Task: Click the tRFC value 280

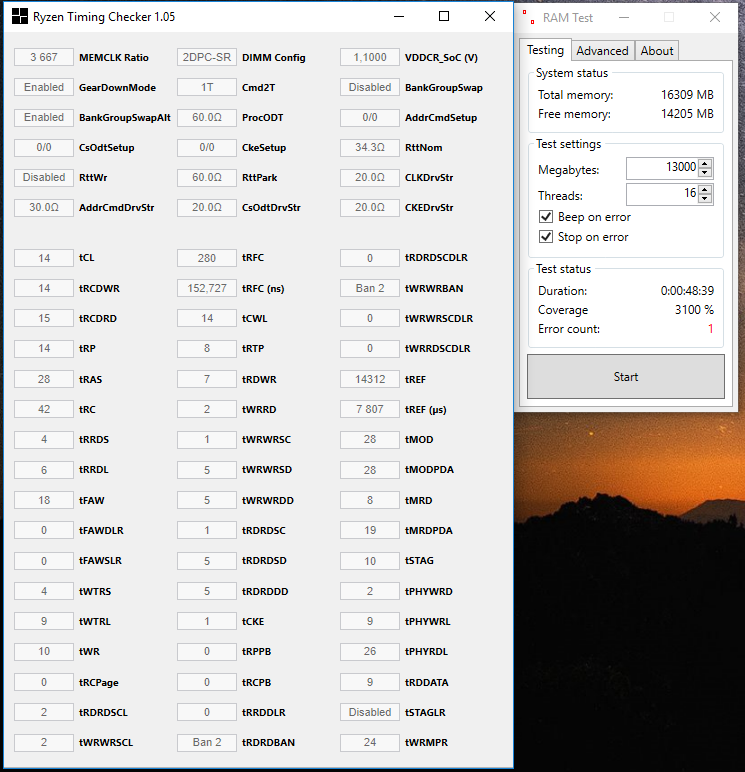Action: pyautogui.click(x=207, y=258)
